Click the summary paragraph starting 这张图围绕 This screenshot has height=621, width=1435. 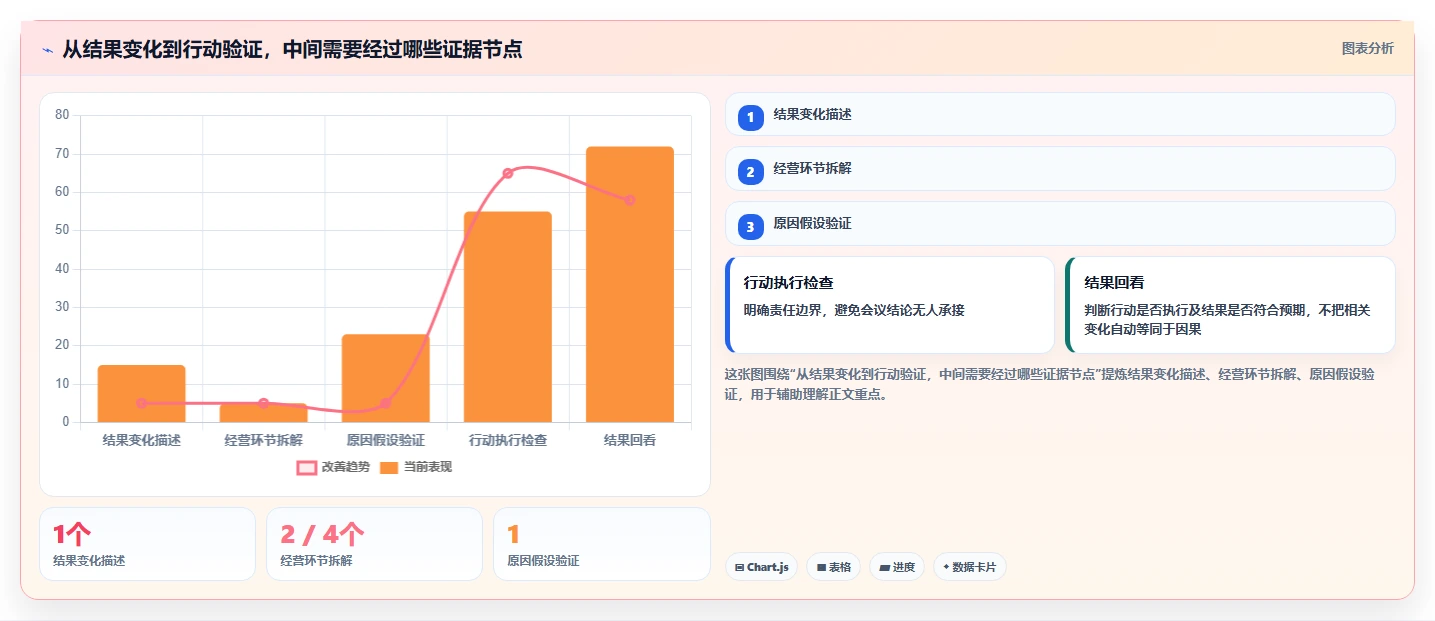pyautogui.click(x=1050, y=384)
